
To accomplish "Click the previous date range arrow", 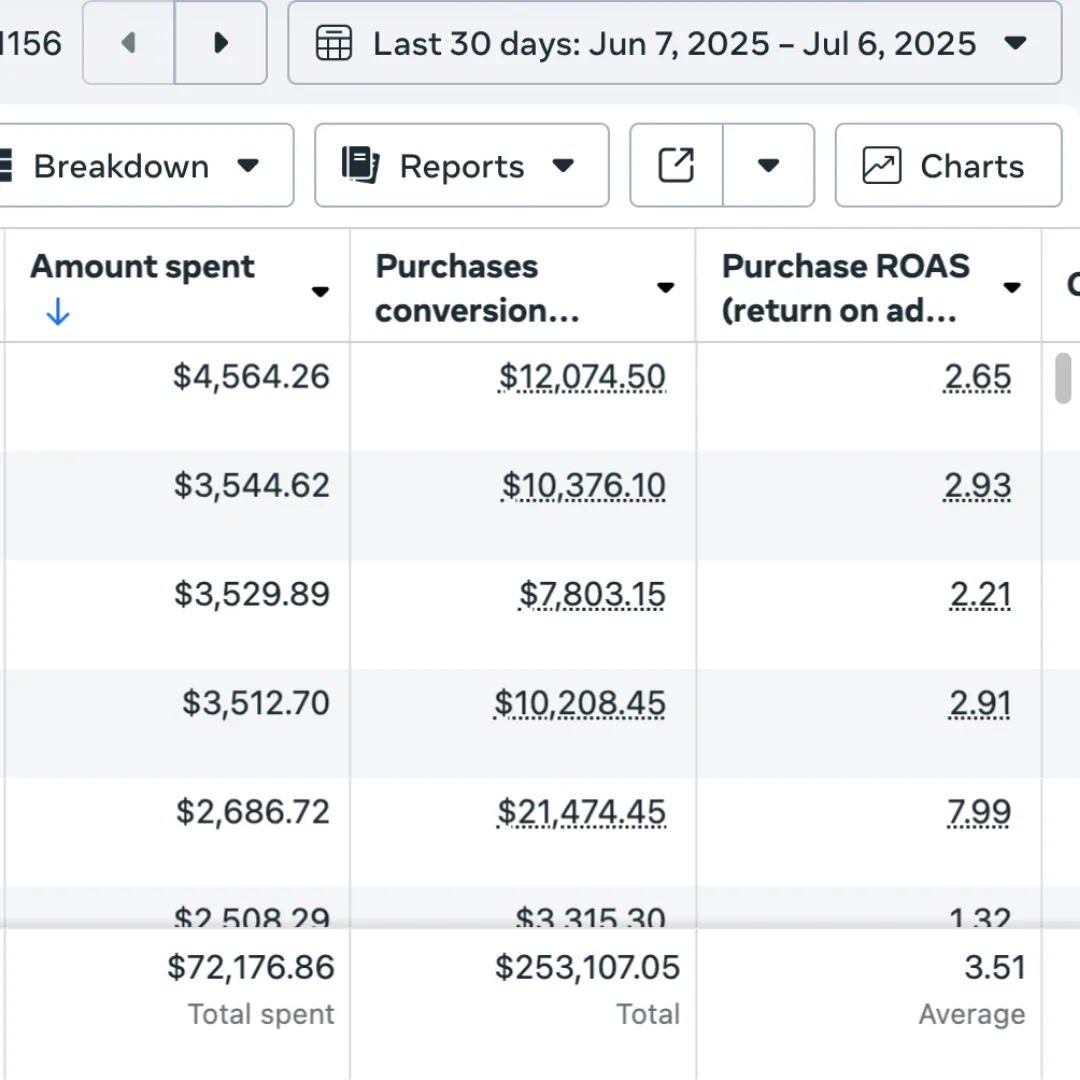I will pyautogui.click(x=128, y=43).
